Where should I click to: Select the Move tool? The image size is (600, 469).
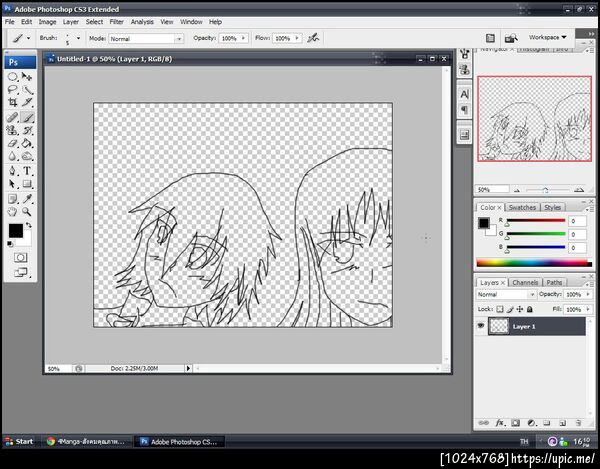point(27,77)
